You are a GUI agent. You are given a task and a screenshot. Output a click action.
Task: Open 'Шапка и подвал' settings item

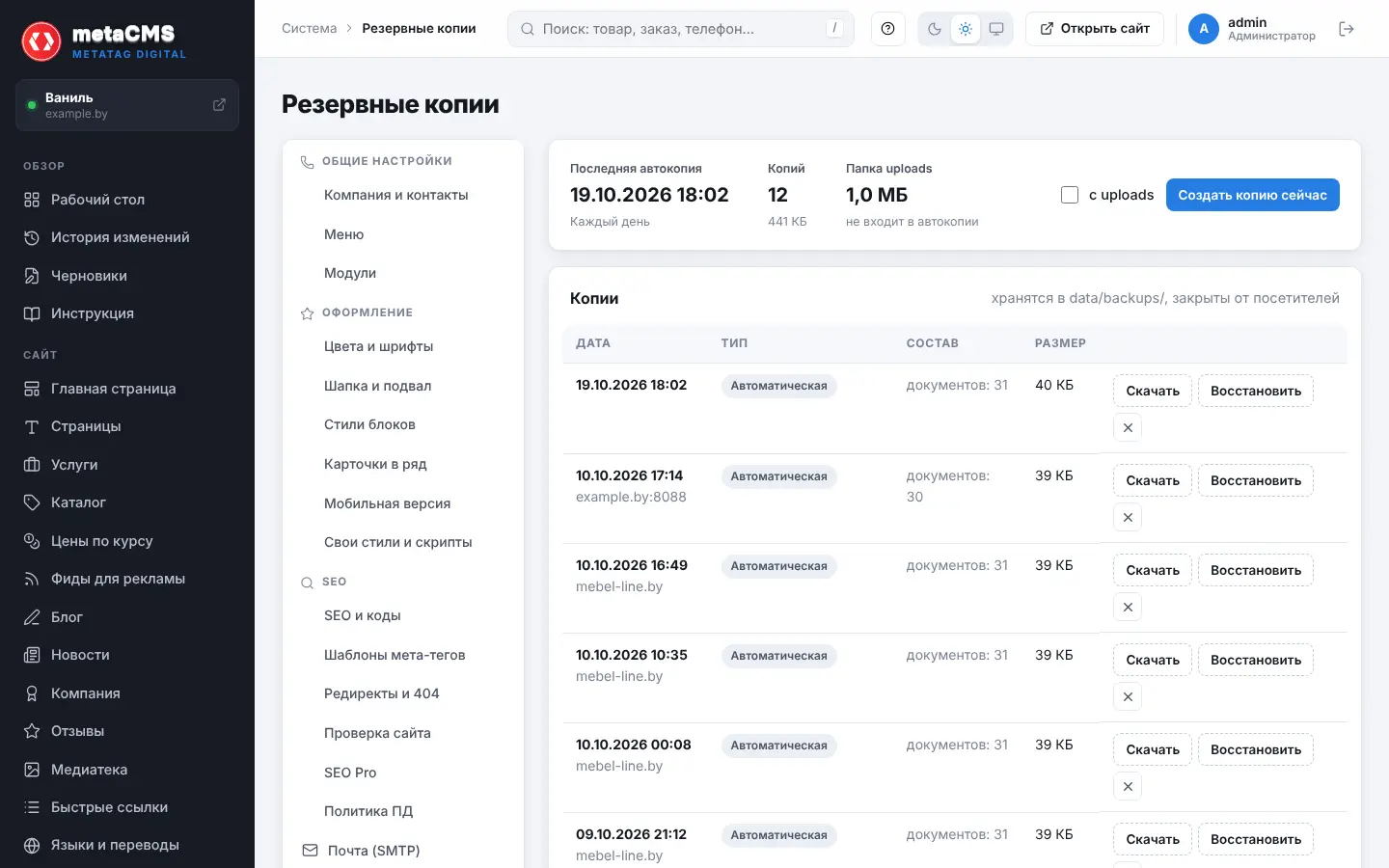tap(403, 386)
